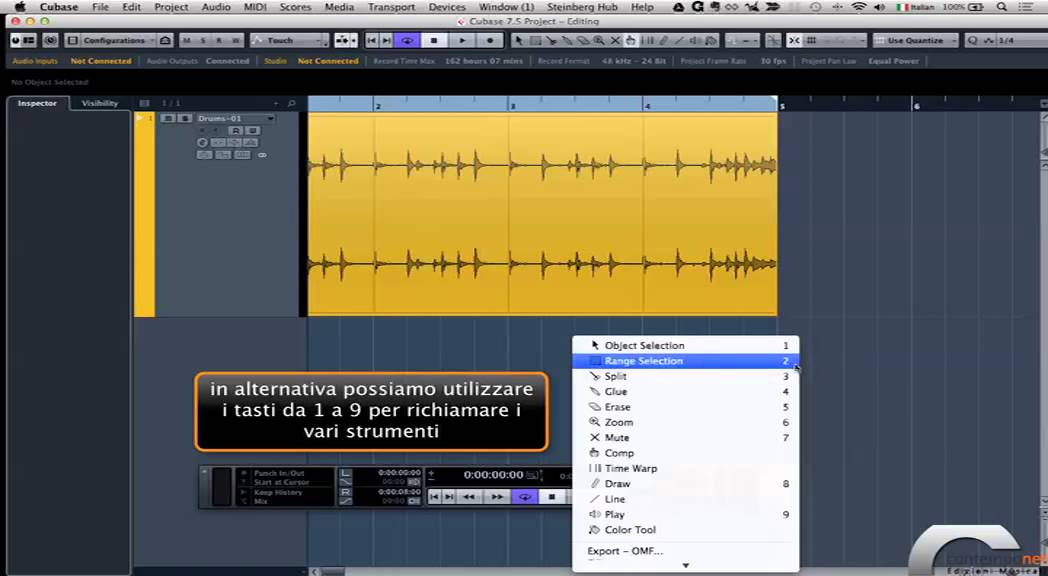The width and height of the screenshot is (1048, 576).
Task: Click the Drums audio waveform event
Action: 542,214
